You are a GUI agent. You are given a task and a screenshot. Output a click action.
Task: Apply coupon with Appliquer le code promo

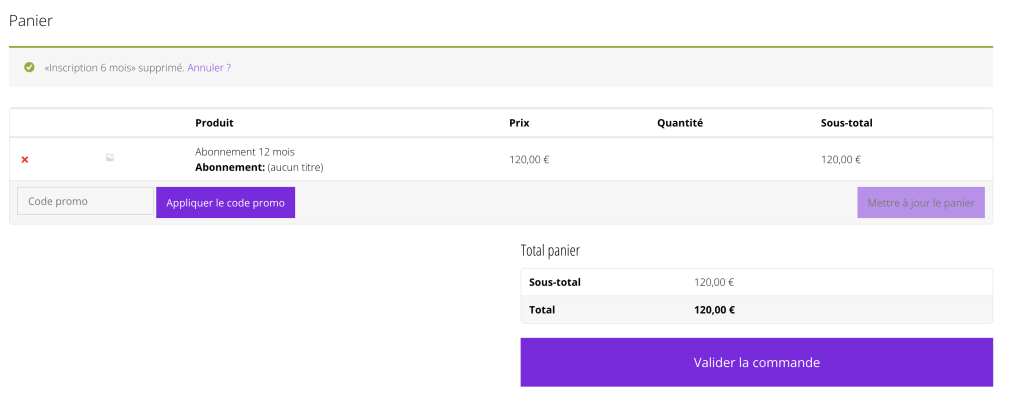tap(225, 203)
